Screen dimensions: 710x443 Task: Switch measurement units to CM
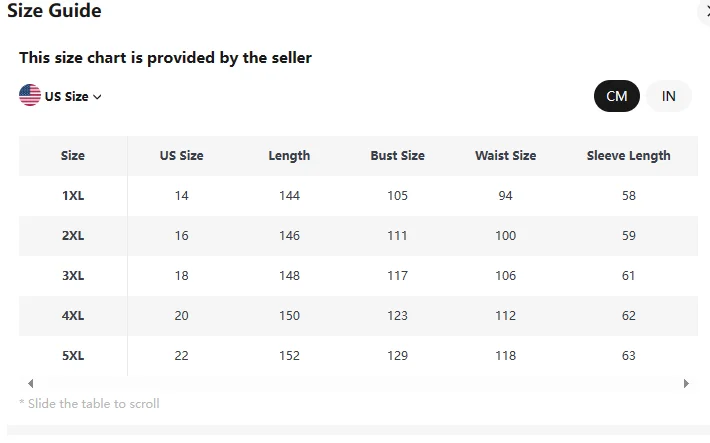(x=616, y=96)
